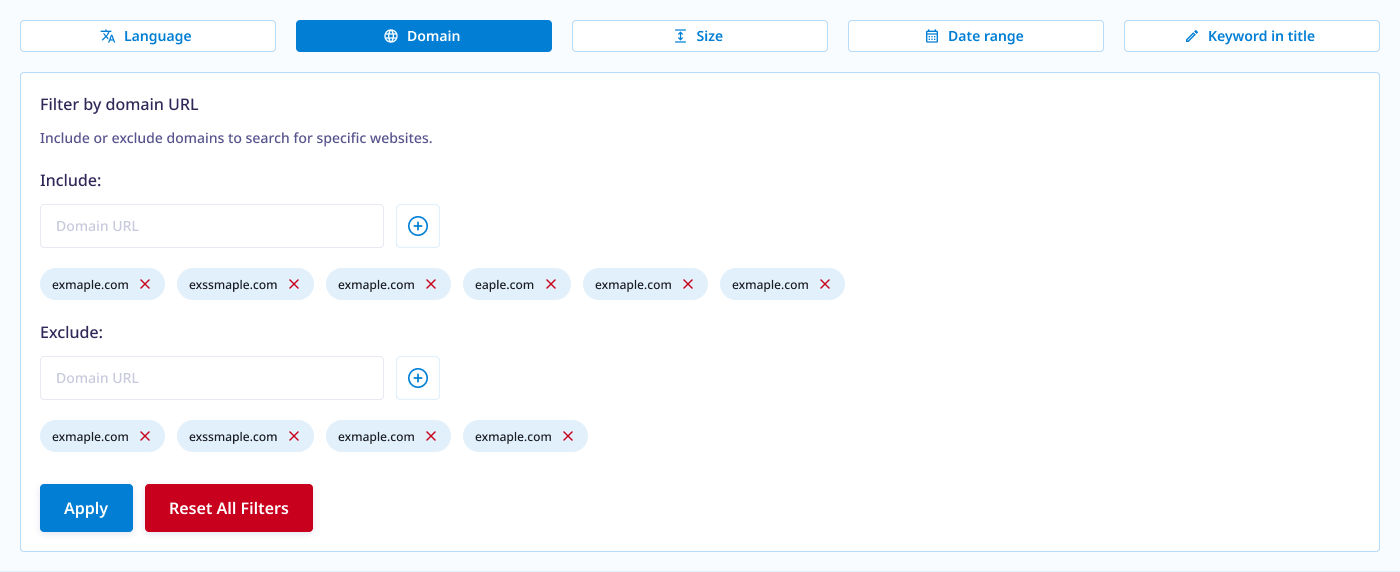
Task: Remove the first exmaple.com Exclude chip
Action: [145, 436]
